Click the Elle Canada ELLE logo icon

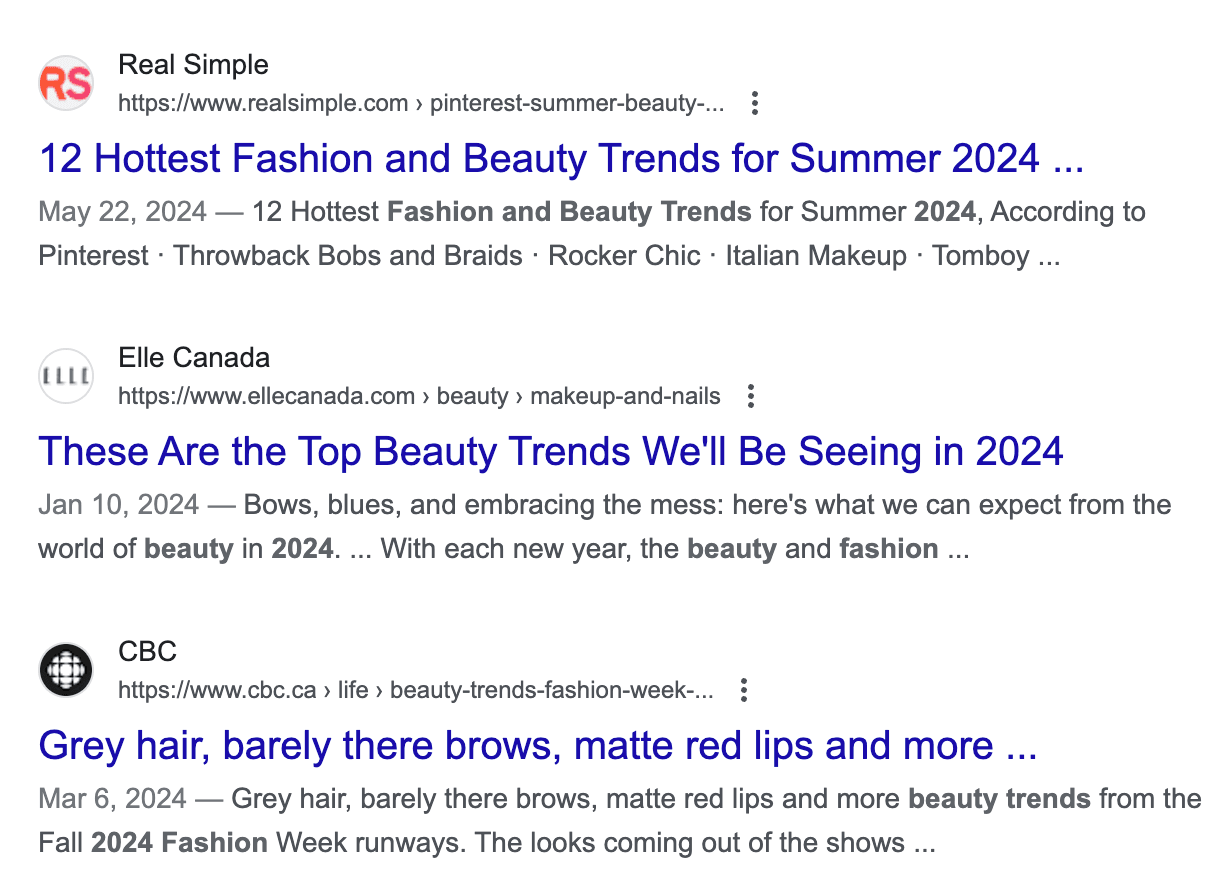[65, 376]
